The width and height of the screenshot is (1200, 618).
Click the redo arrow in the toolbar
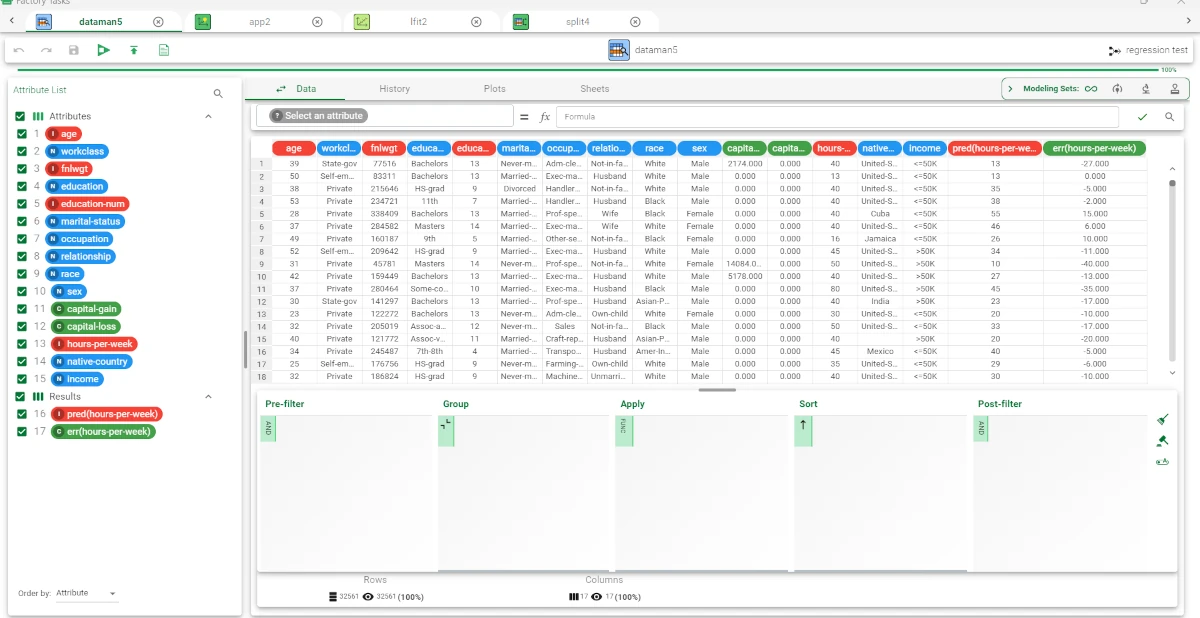point(46,50)
